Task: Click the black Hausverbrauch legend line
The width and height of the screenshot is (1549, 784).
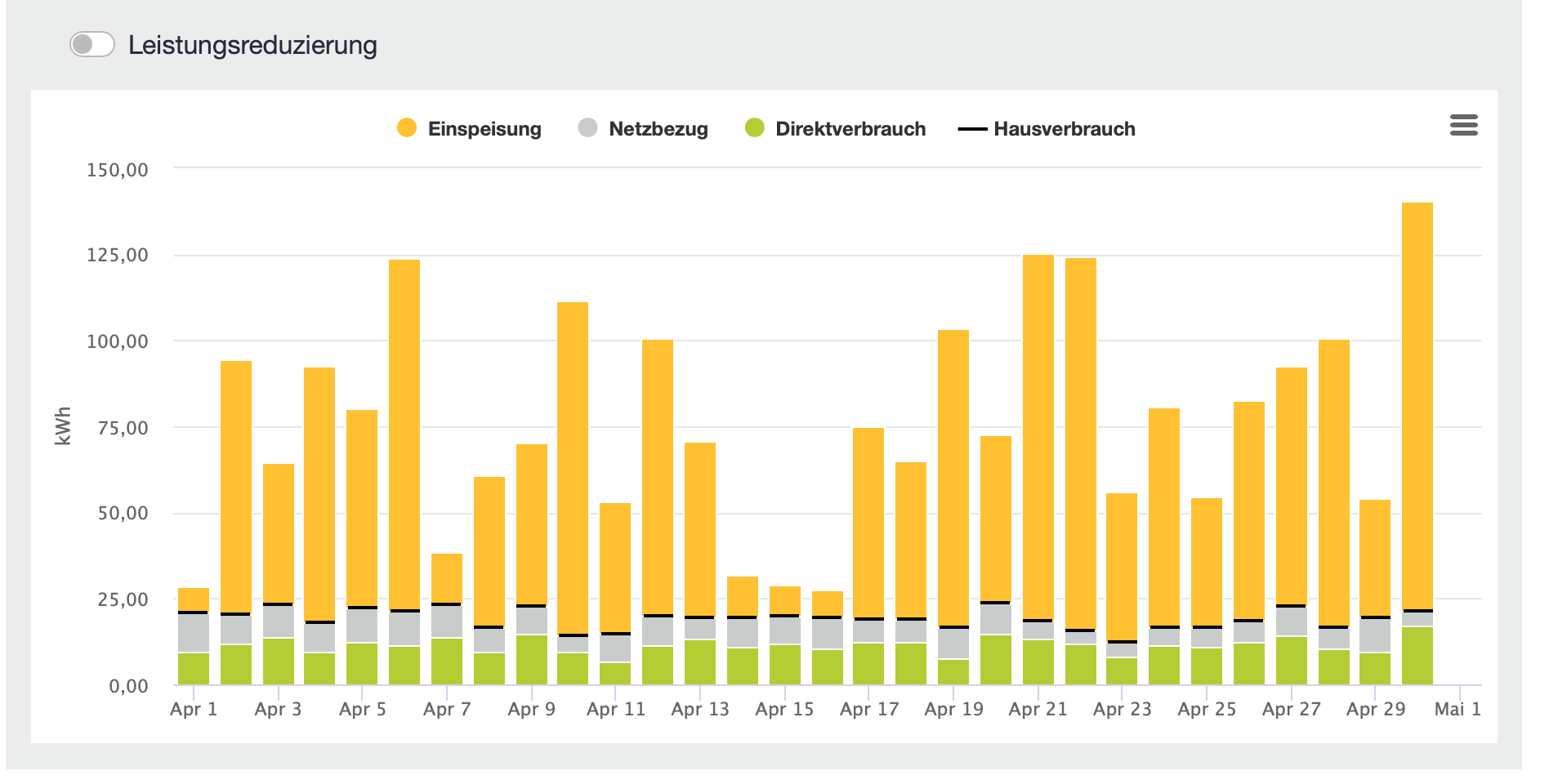Action: (972, 129)
